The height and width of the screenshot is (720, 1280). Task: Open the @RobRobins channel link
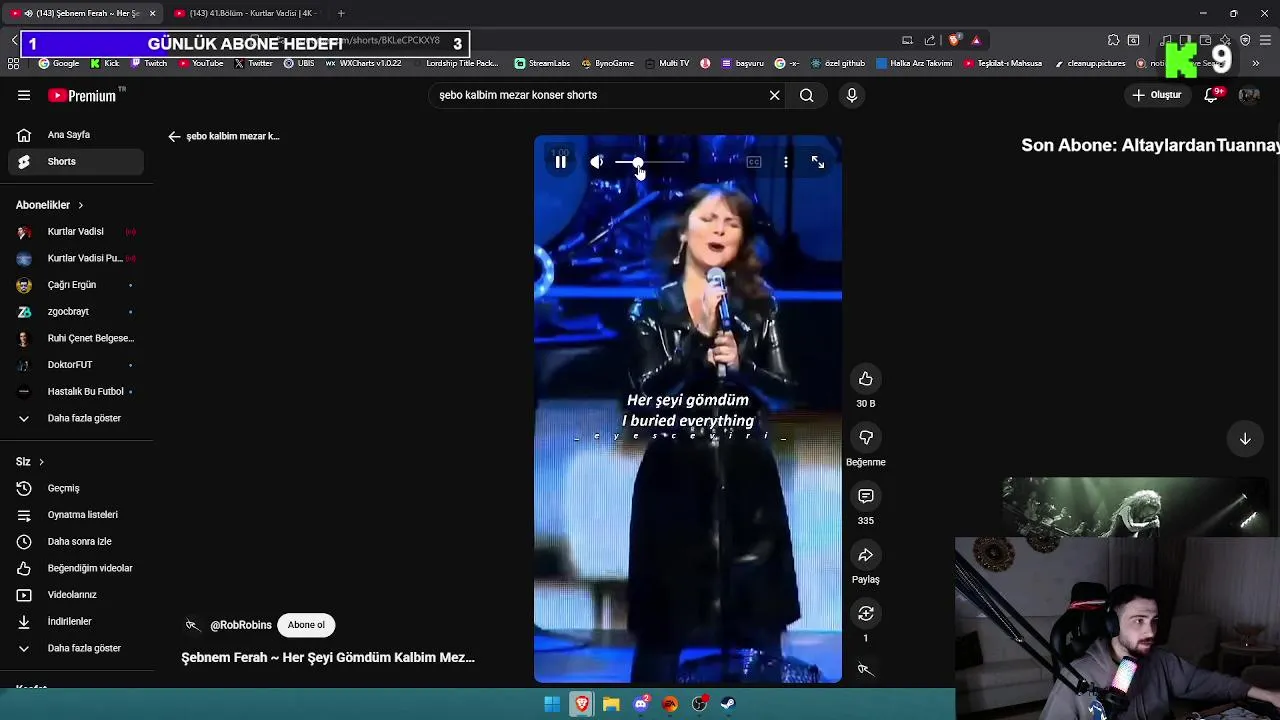pos(241,625)
